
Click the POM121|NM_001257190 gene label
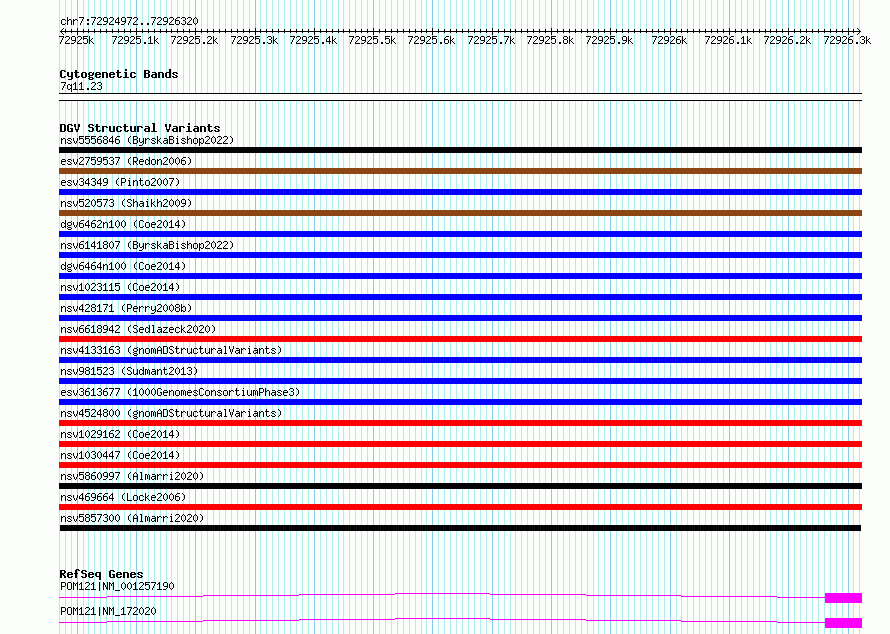point(117,586)
